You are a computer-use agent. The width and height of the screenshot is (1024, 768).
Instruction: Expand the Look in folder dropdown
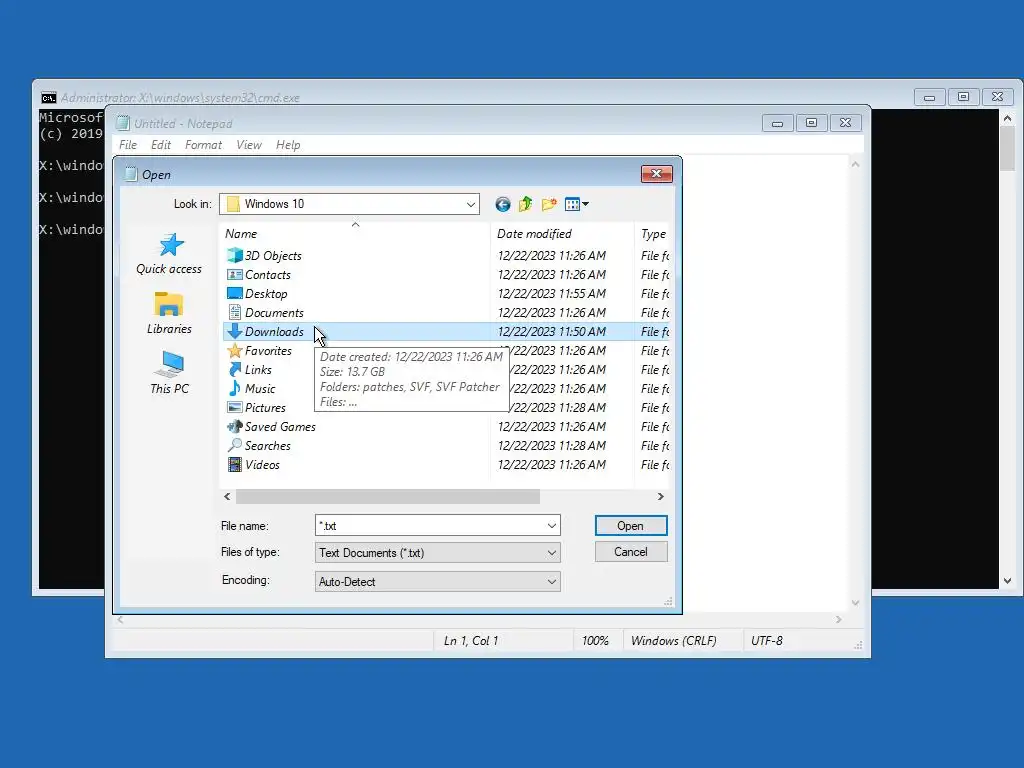[470, 204]
